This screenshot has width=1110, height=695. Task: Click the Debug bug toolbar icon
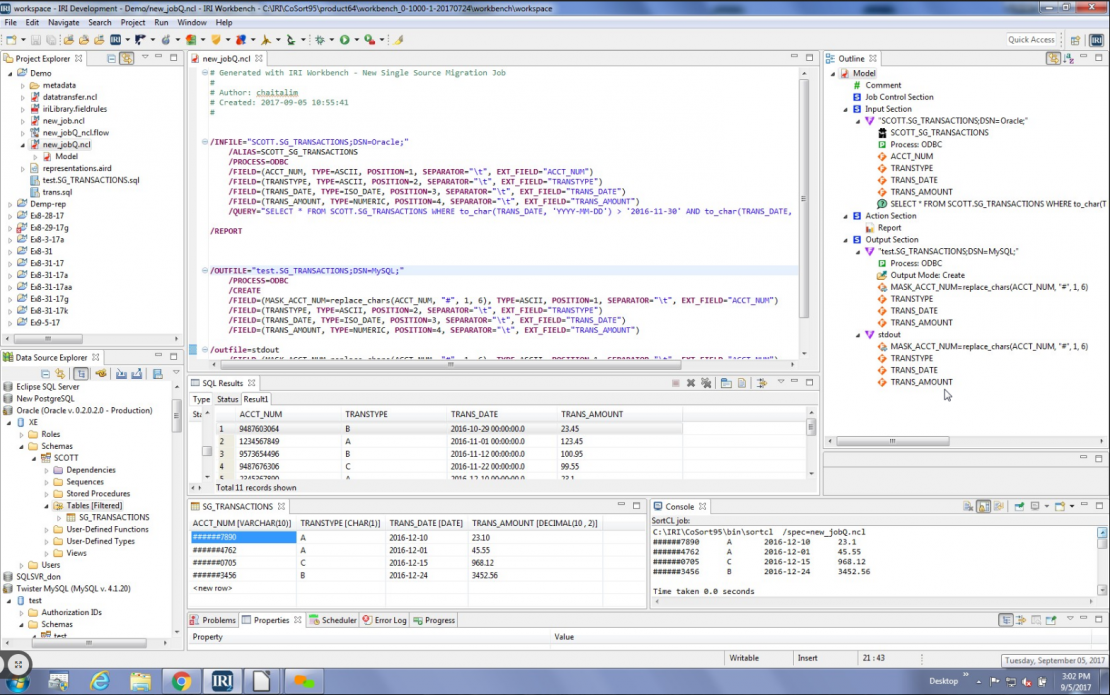(x=320, y=40)
